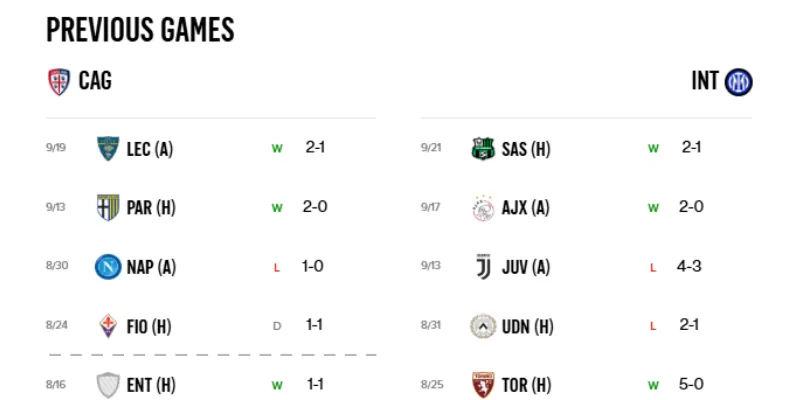The width and height of the screenshot is (800, 400).
Task: Click the Fiorentina team logo
Action: coord(107,326)
